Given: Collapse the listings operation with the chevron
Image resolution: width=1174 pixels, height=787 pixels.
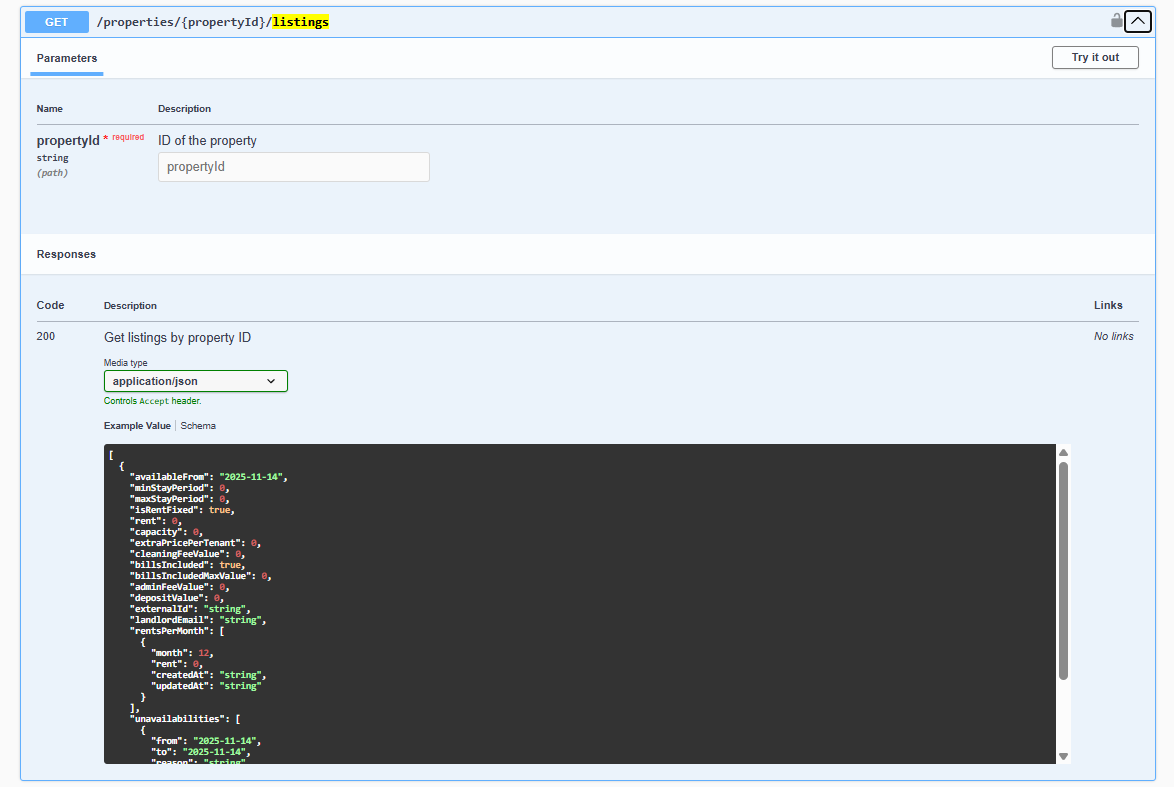Looking at the screenshot, I should [x=1137, y=22].
